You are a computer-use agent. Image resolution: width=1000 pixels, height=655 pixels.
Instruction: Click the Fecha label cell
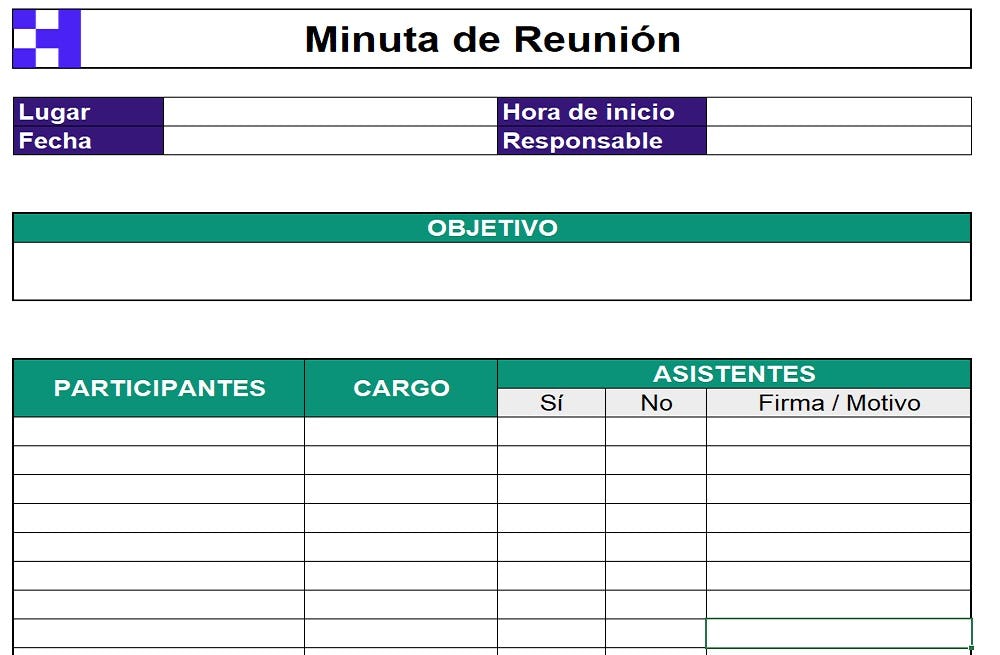coord(88,141)
